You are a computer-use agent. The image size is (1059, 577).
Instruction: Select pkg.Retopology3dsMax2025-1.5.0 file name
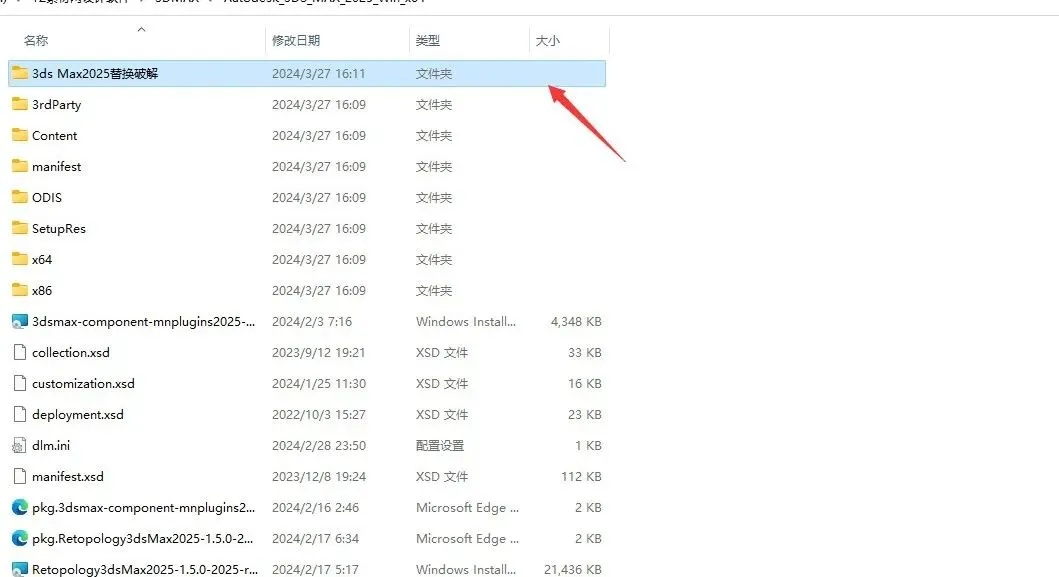click(143, 538)
